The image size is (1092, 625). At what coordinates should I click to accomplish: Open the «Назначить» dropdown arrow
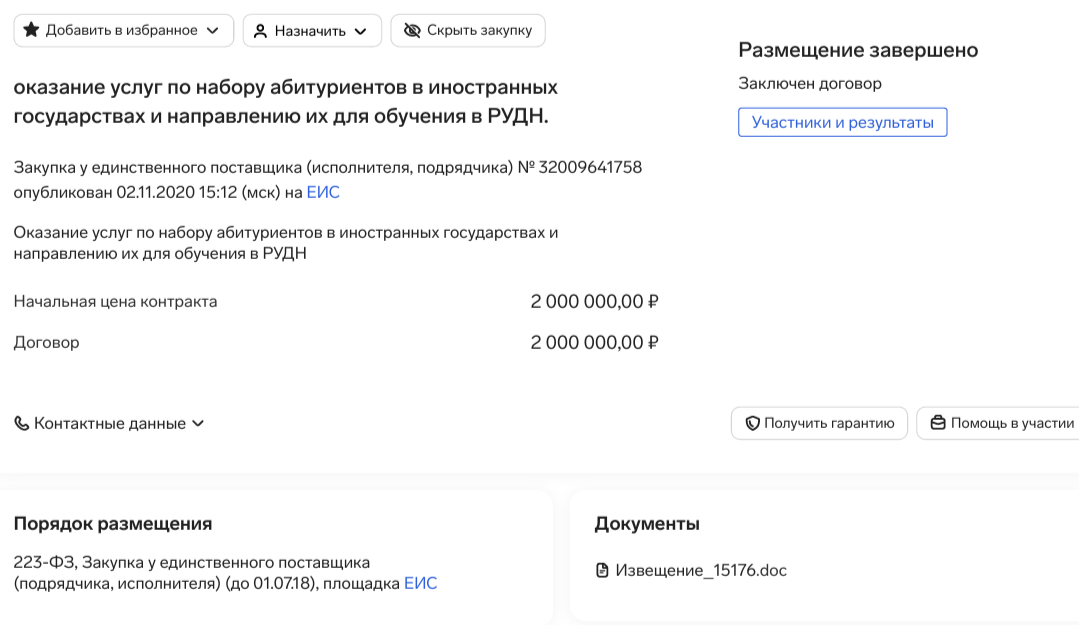(x=360, y=30)
